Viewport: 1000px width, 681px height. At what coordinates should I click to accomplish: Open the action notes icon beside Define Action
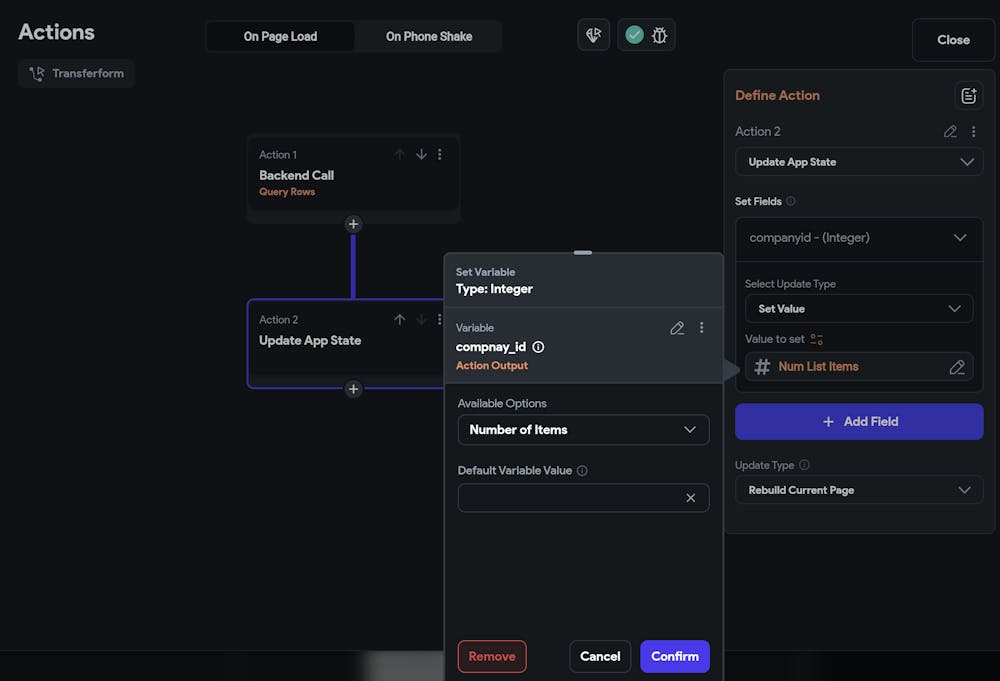pyautogui.click(x=968, y=96)
